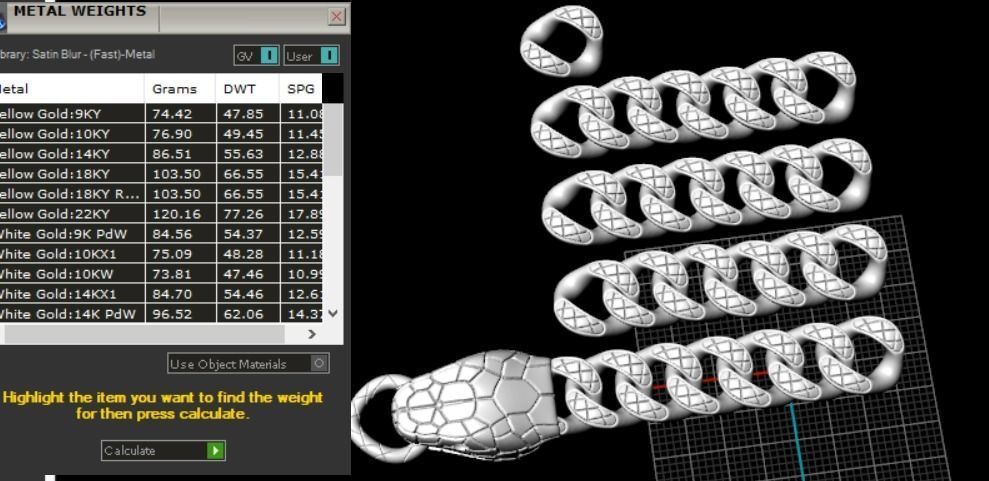
Task: Click the vertical scrollbar thumb
Action: tap(334, 140)
